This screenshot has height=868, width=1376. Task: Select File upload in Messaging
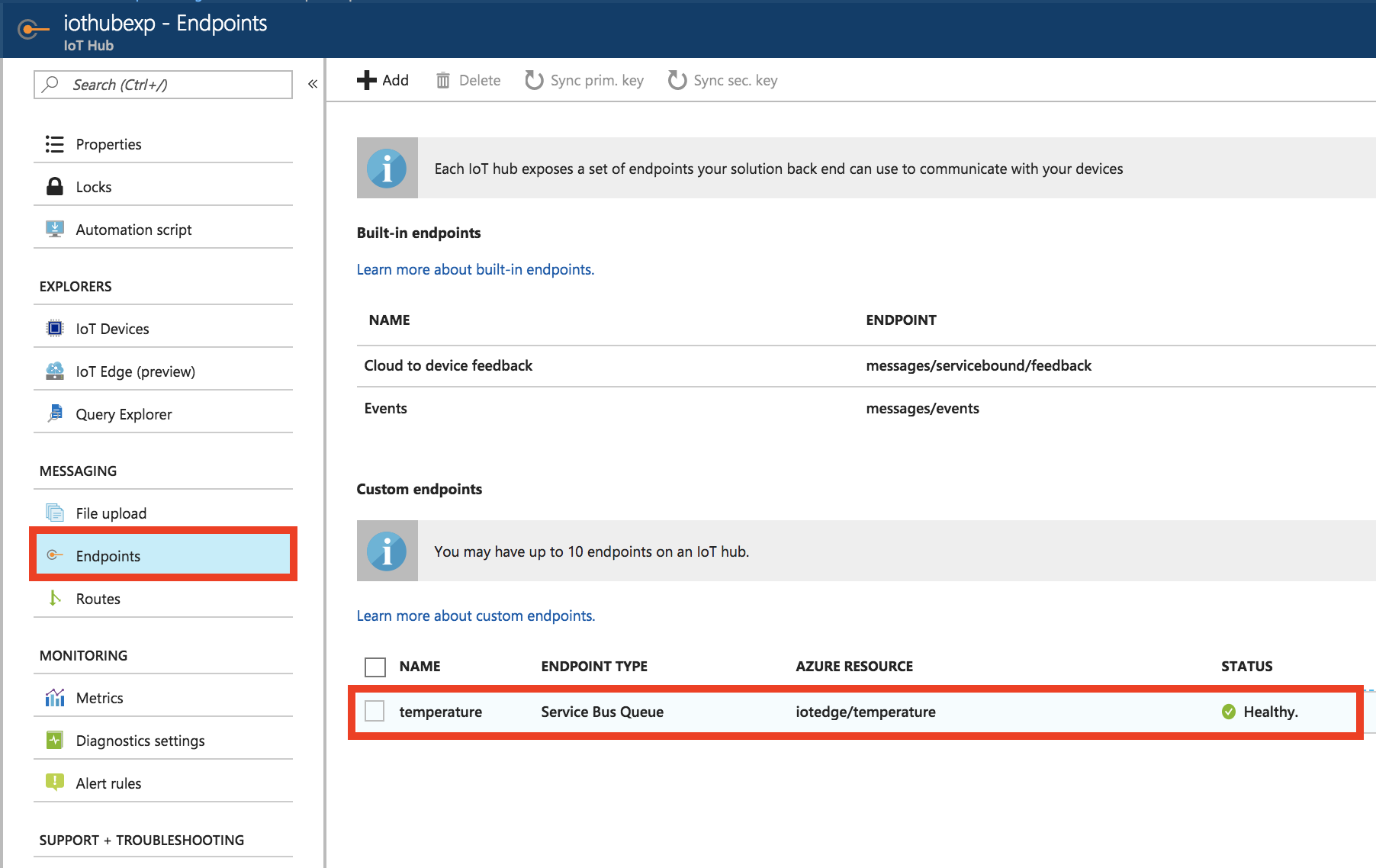tap(163, 513)
